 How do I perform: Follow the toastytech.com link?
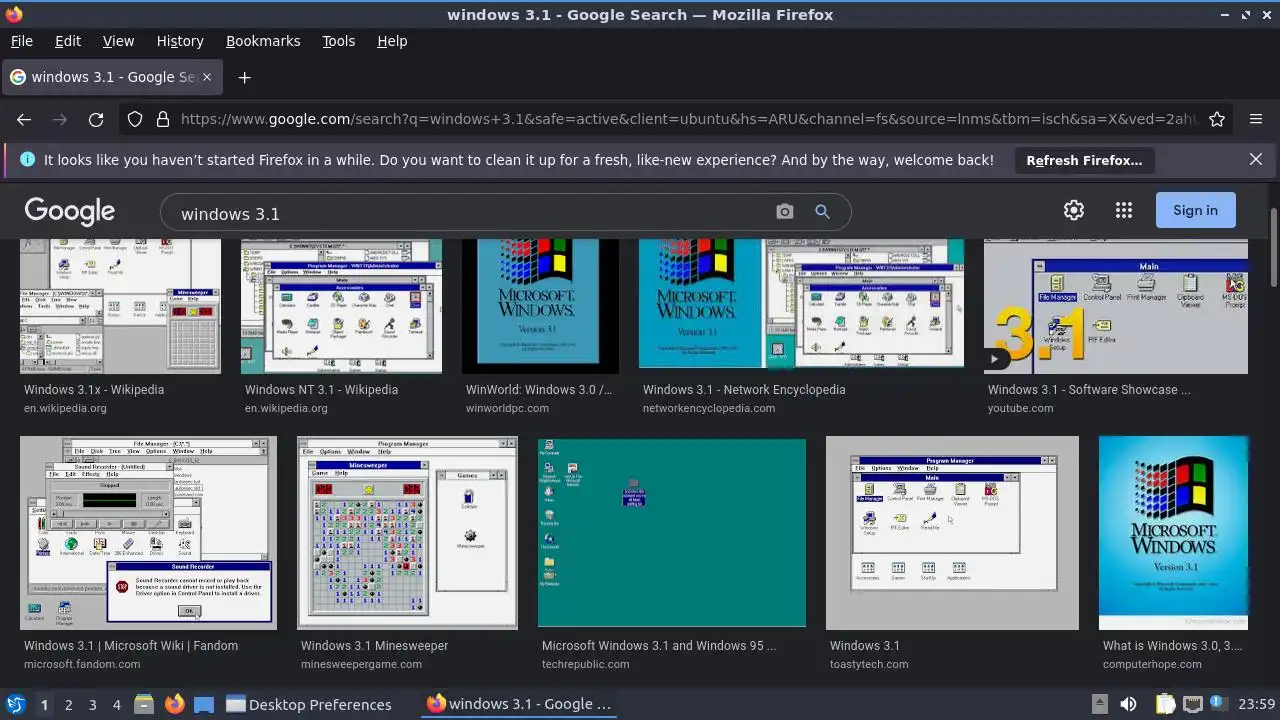[869, 664]
